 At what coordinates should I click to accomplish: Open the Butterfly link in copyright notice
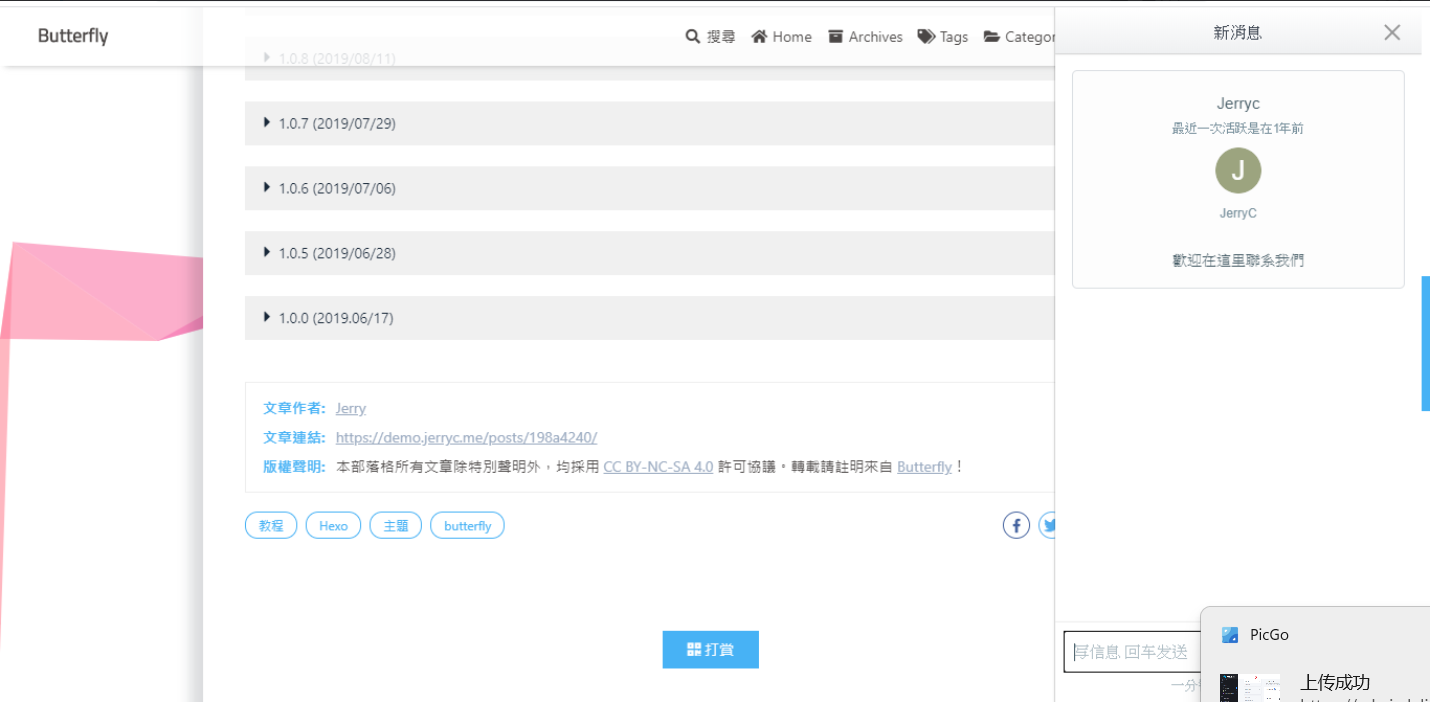[924, 467]
